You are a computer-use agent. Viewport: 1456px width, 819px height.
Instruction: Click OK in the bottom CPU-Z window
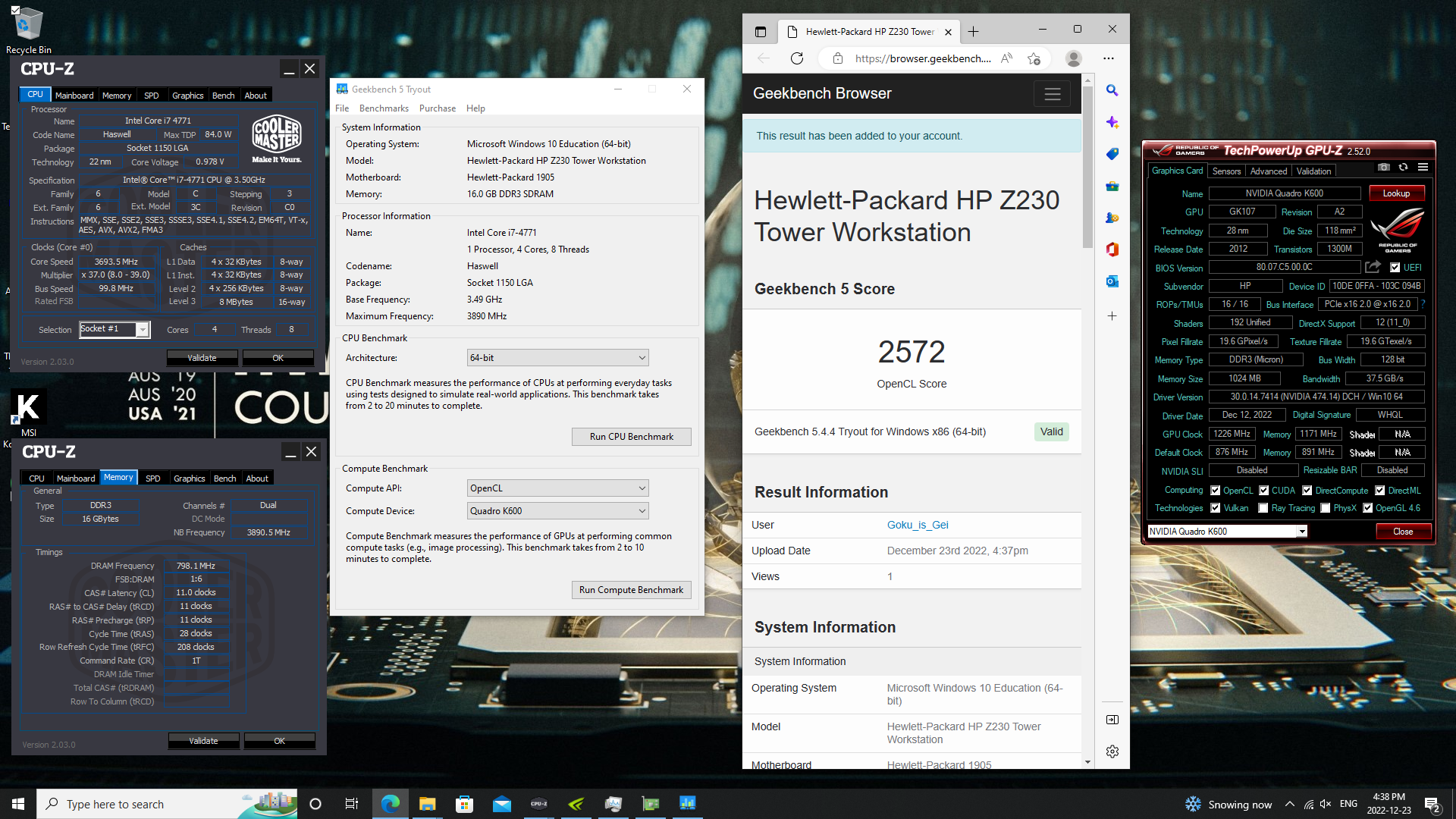point(279,741)
